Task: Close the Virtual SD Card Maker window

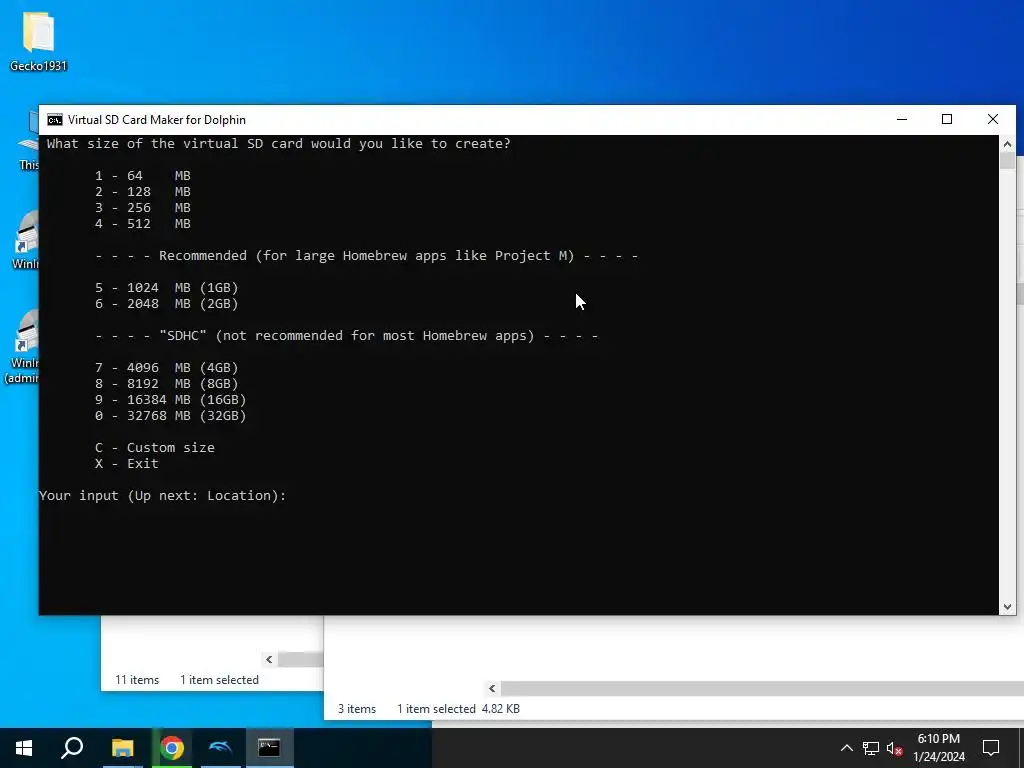Action: (x=993, y=120)
